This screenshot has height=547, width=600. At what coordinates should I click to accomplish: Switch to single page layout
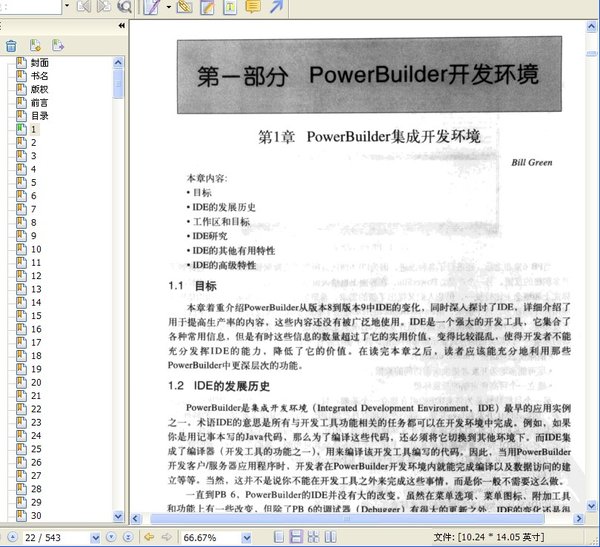pos(279,537)
